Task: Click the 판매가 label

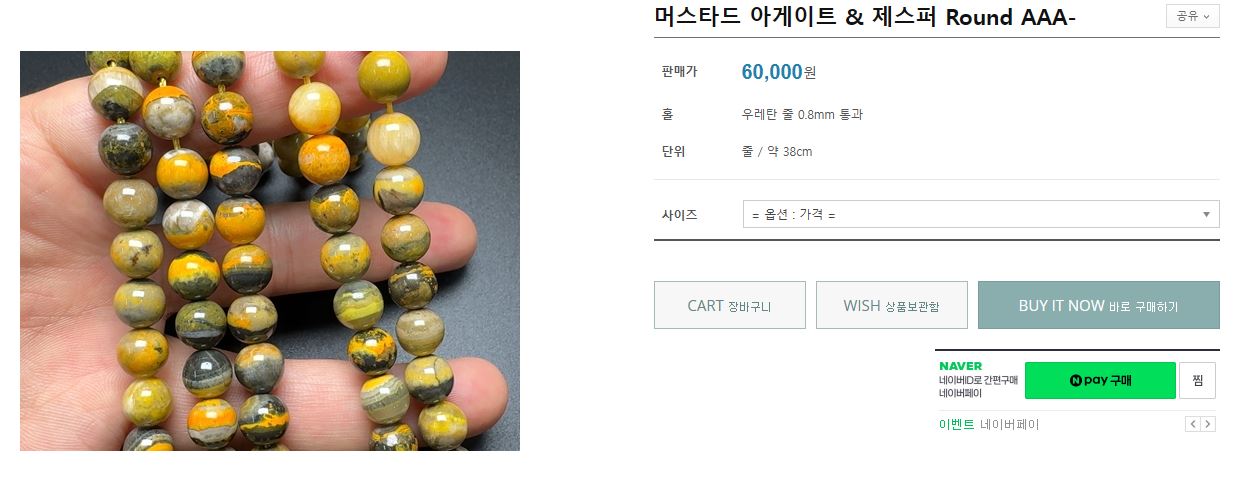Action: [679, 72]
